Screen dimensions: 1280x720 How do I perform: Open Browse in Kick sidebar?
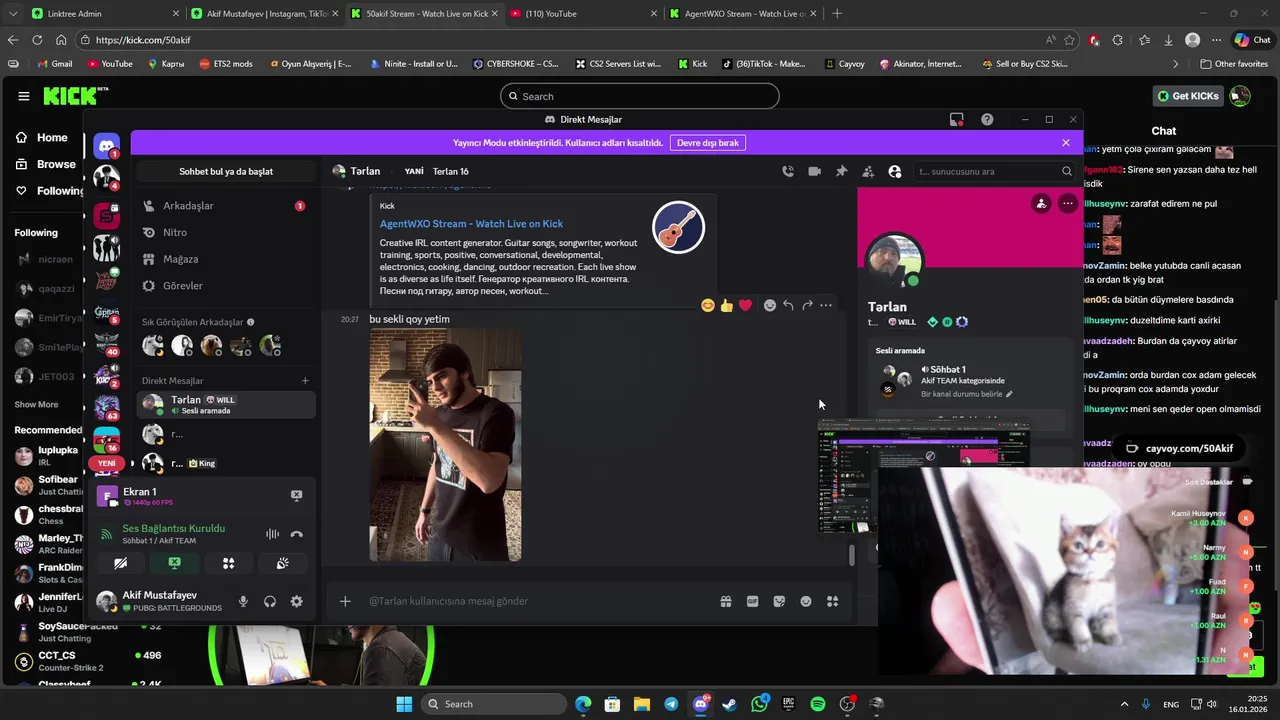(46, 164)
